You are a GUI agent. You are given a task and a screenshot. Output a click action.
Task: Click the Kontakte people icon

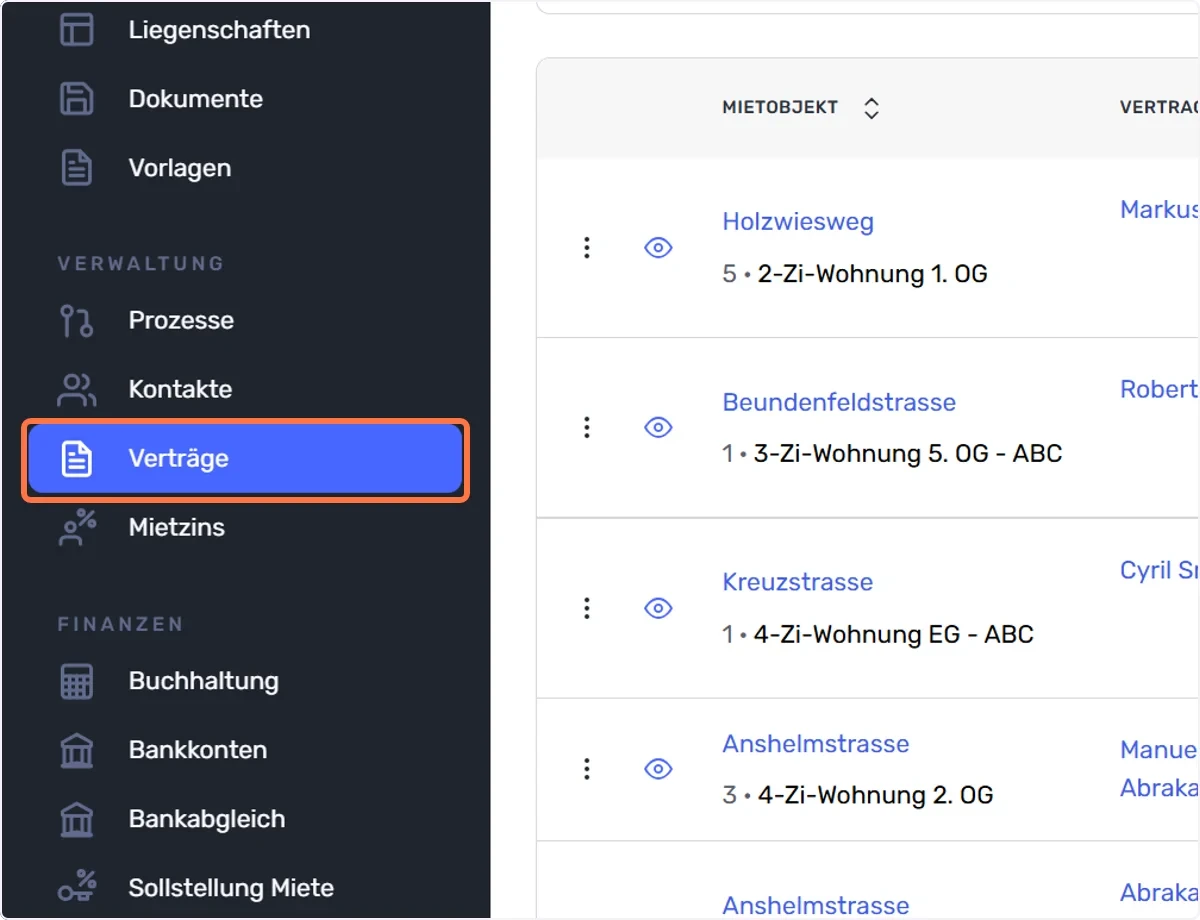click(x=77, y=390)
